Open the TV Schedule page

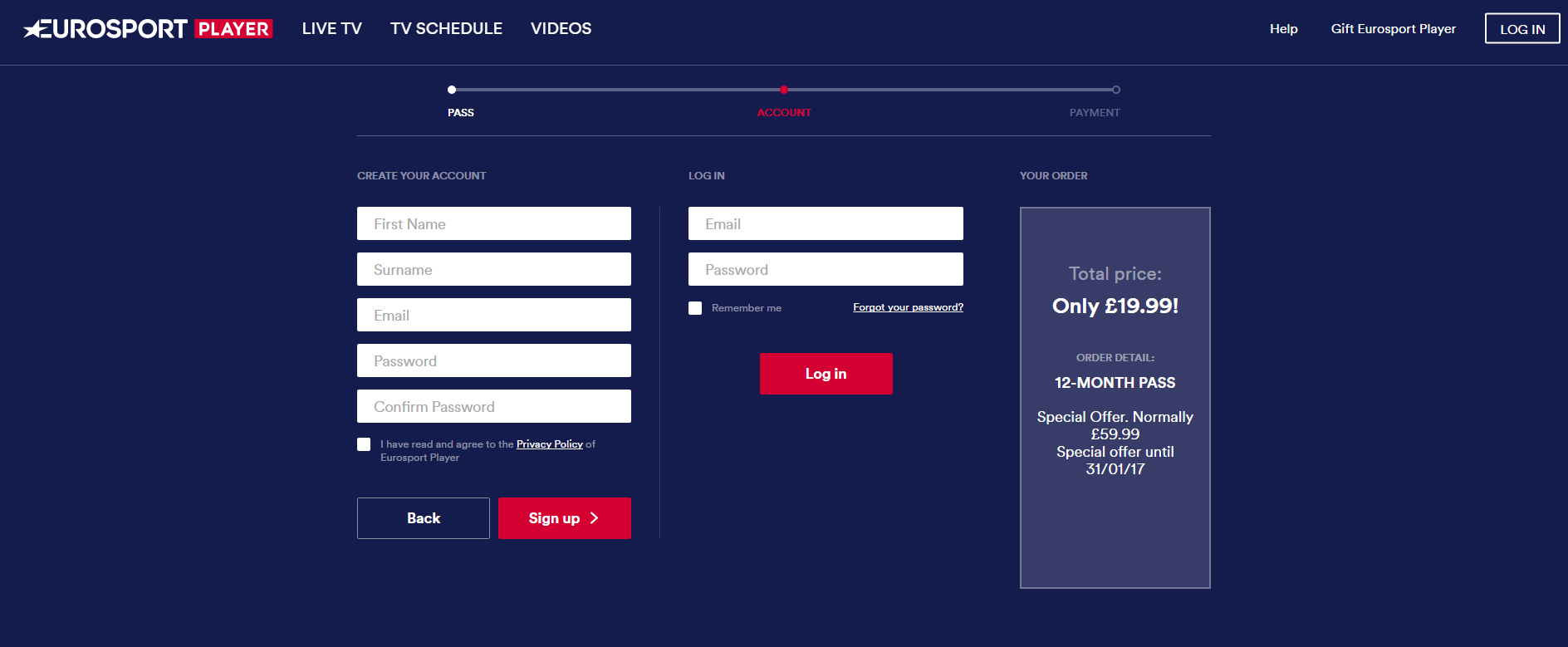click(446, 29)
